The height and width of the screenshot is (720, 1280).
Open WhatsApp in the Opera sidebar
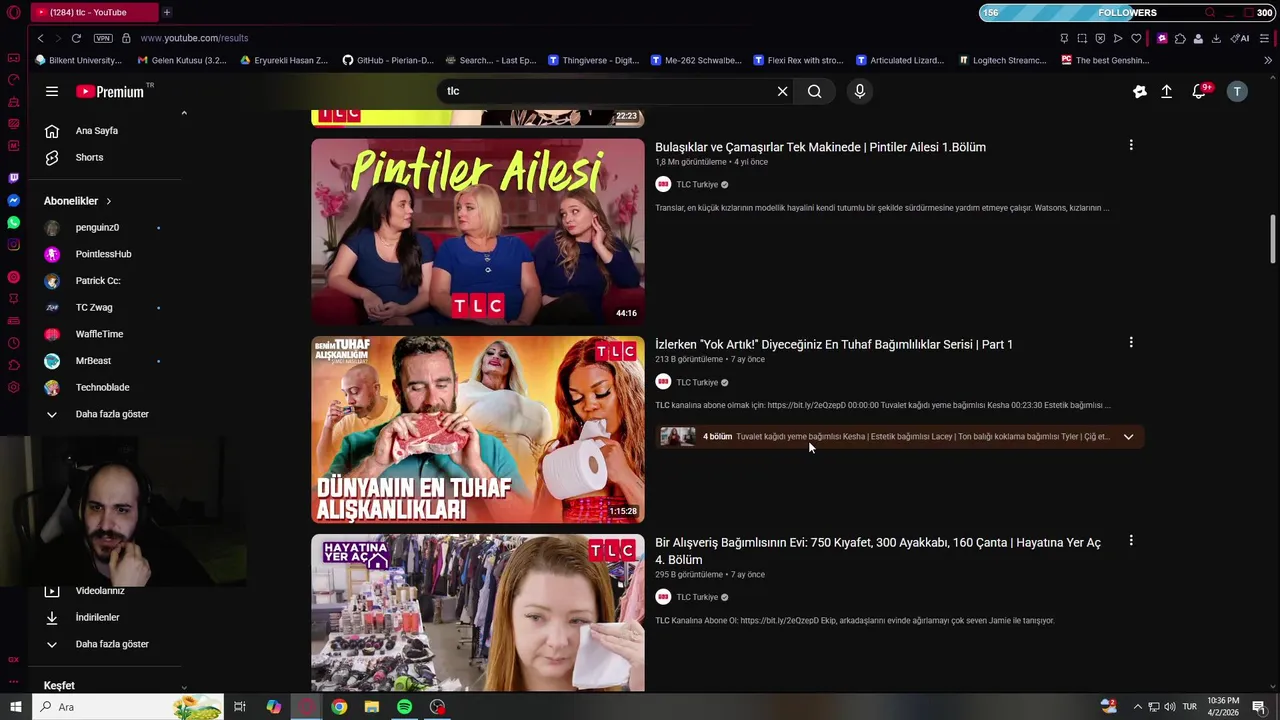13,222
